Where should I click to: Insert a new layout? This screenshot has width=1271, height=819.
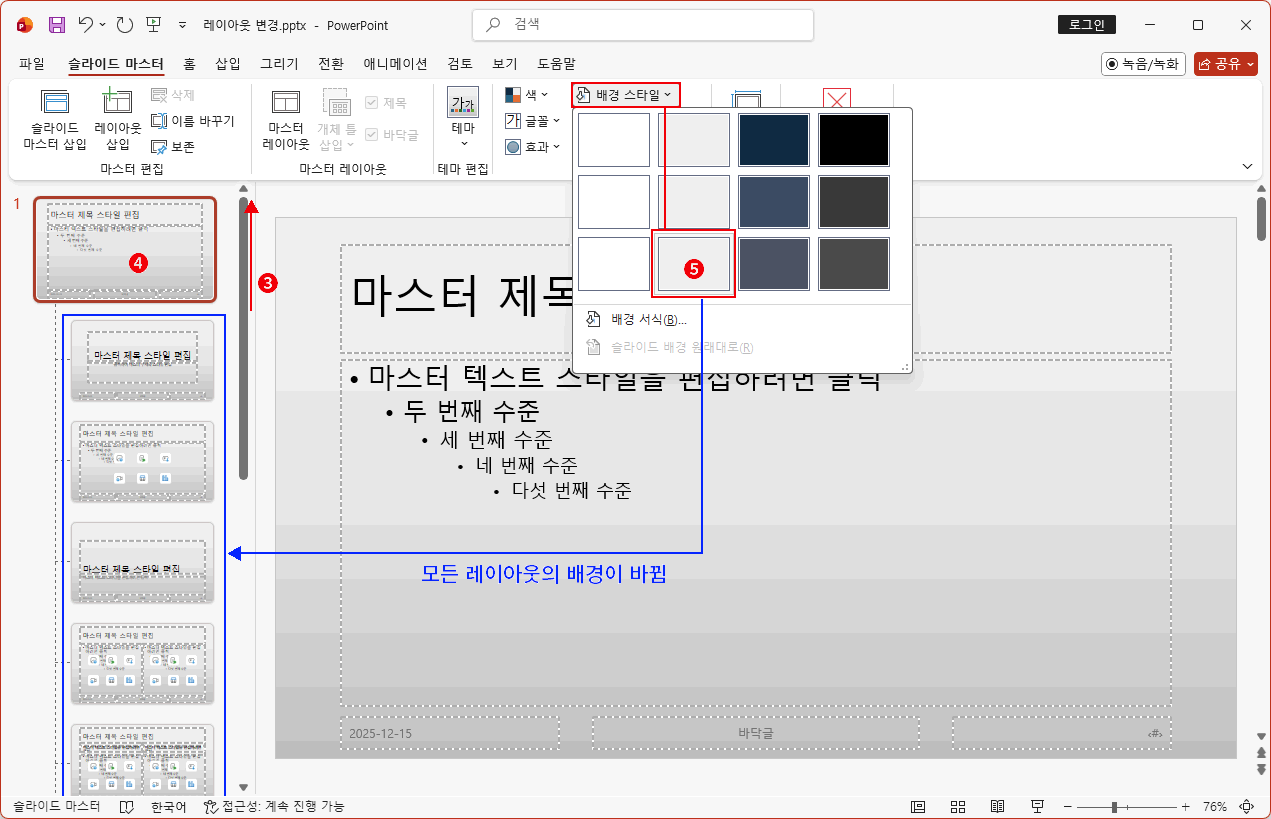117,122
